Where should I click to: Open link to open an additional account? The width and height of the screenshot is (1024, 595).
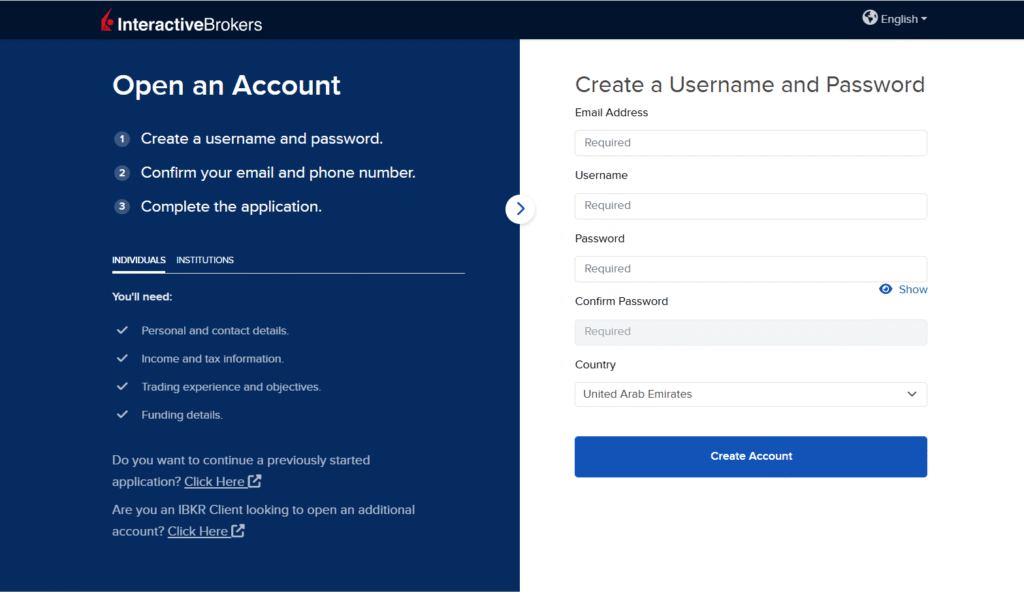point(197,531)
